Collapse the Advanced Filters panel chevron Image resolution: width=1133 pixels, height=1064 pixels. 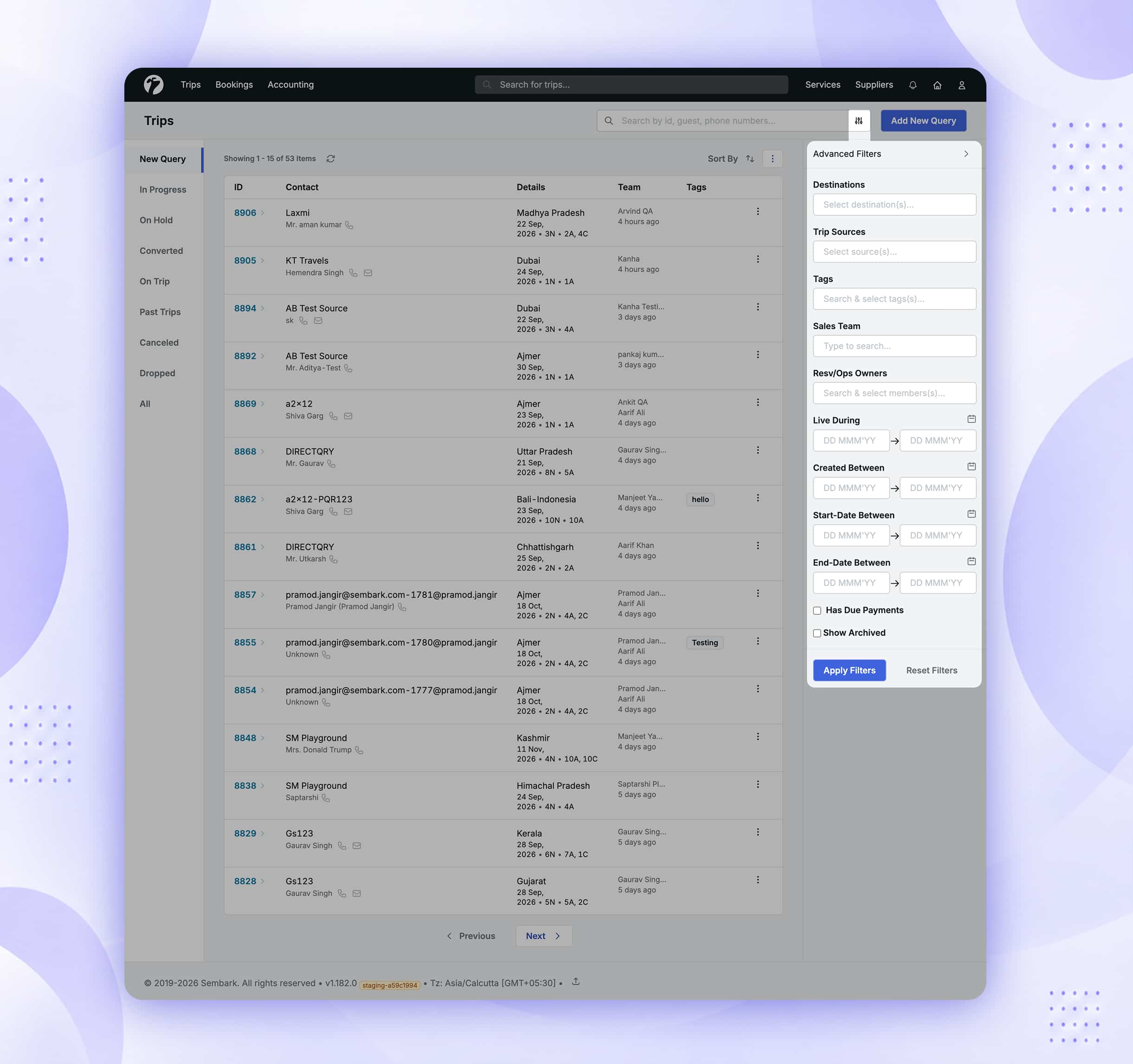[966, 154]
